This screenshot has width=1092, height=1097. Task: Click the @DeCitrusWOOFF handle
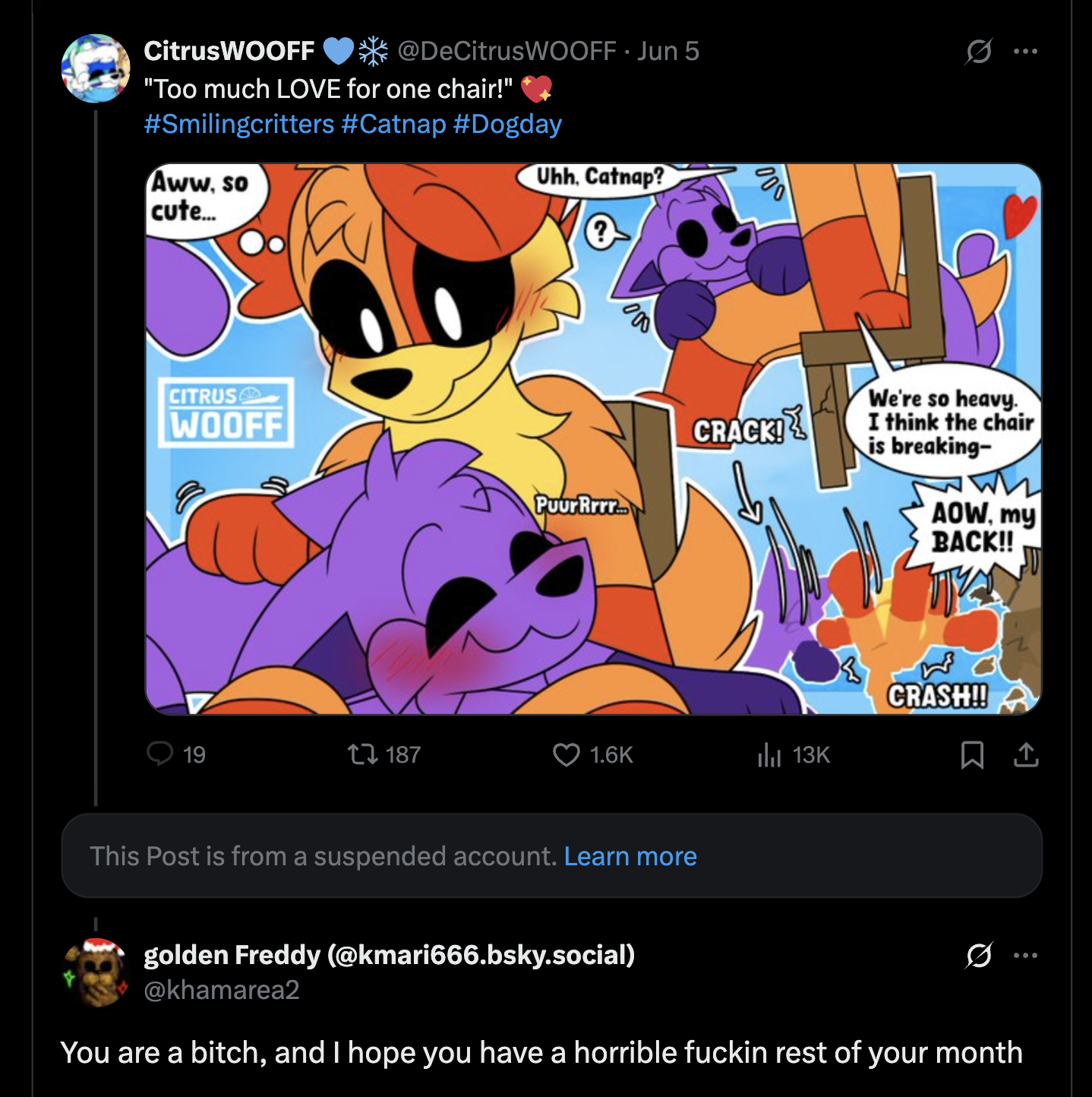coord(507,51)
